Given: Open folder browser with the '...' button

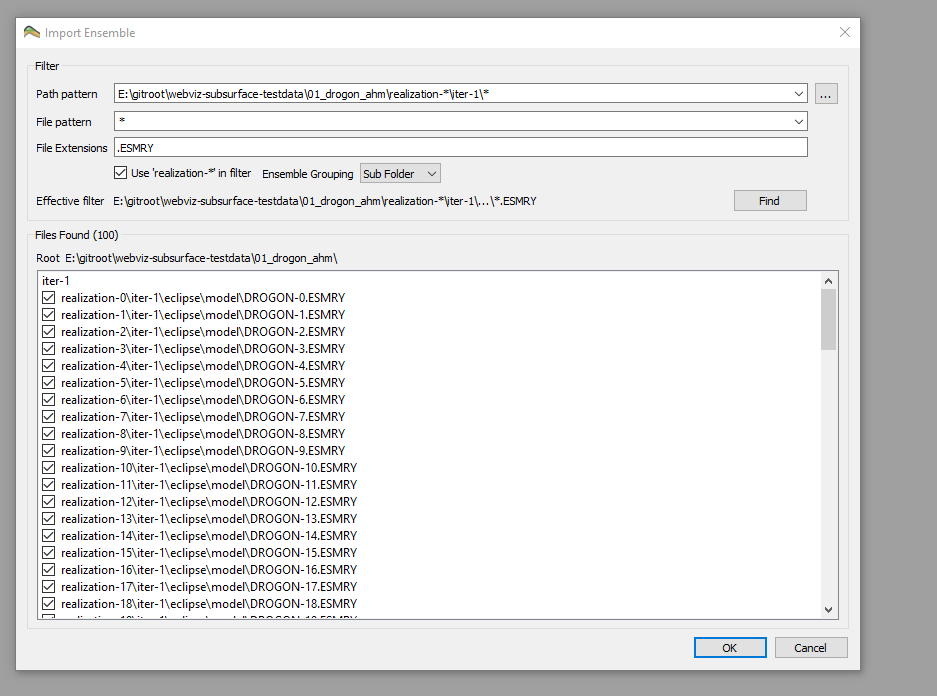Looking at the screenshot, I should coord(825,94).
